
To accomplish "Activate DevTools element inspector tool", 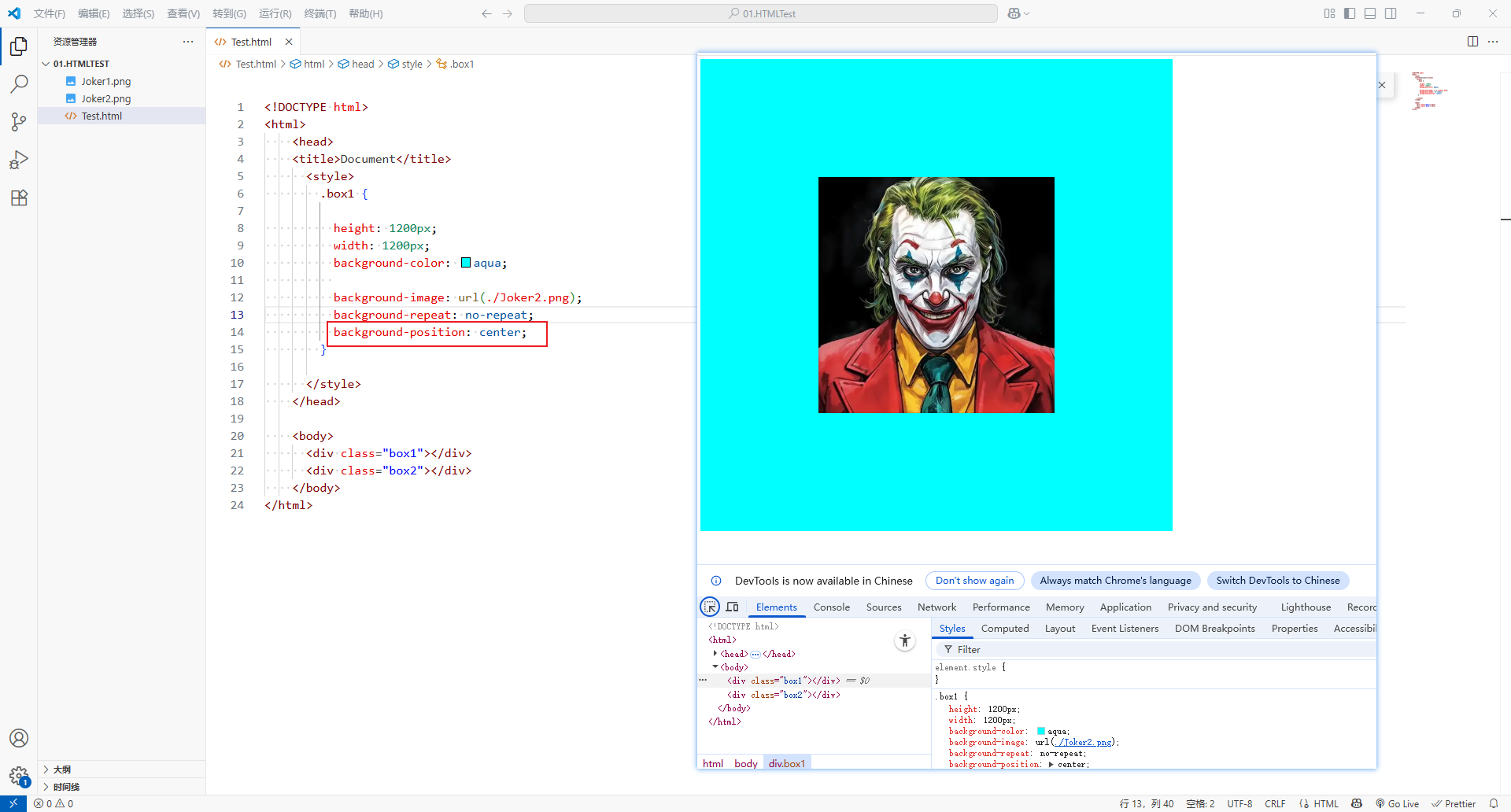I will (x=710, y=607).
